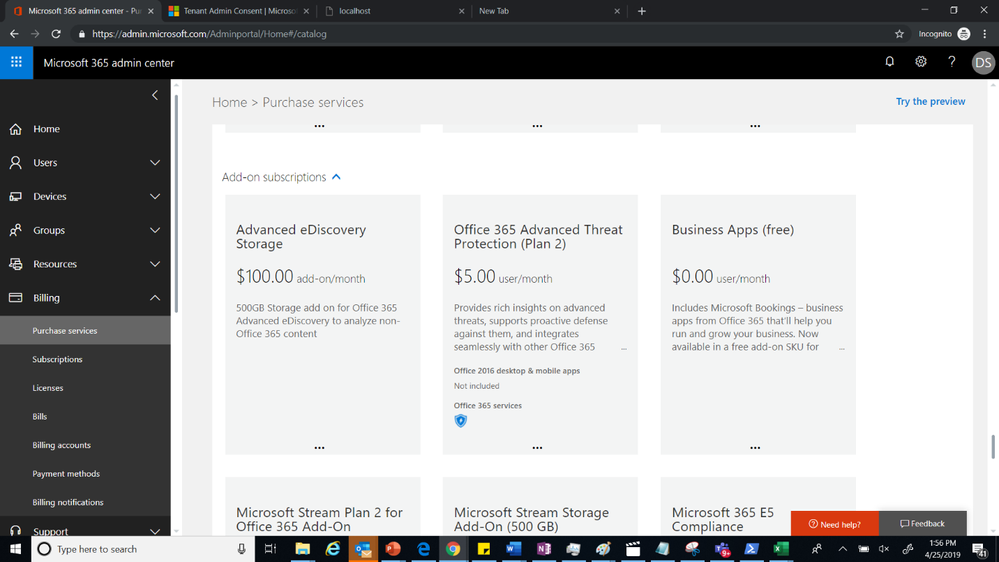Viewport: 999px width, 562px height.
Task: Open the Windows action center notifications
Action: pyautogui.click(x=980, y=549)
